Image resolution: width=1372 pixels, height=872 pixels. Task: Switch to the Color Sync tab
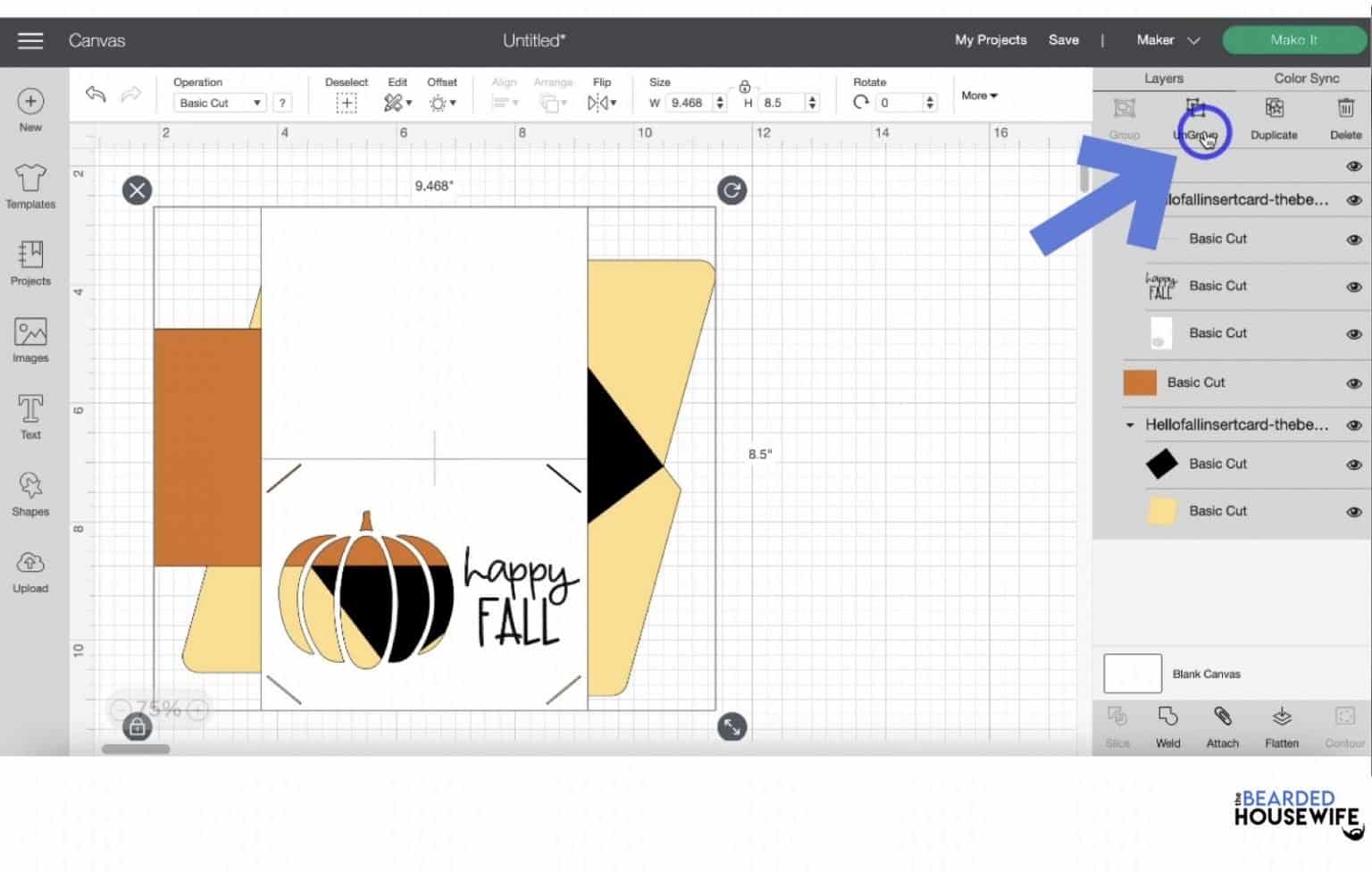click(1306, 79)
